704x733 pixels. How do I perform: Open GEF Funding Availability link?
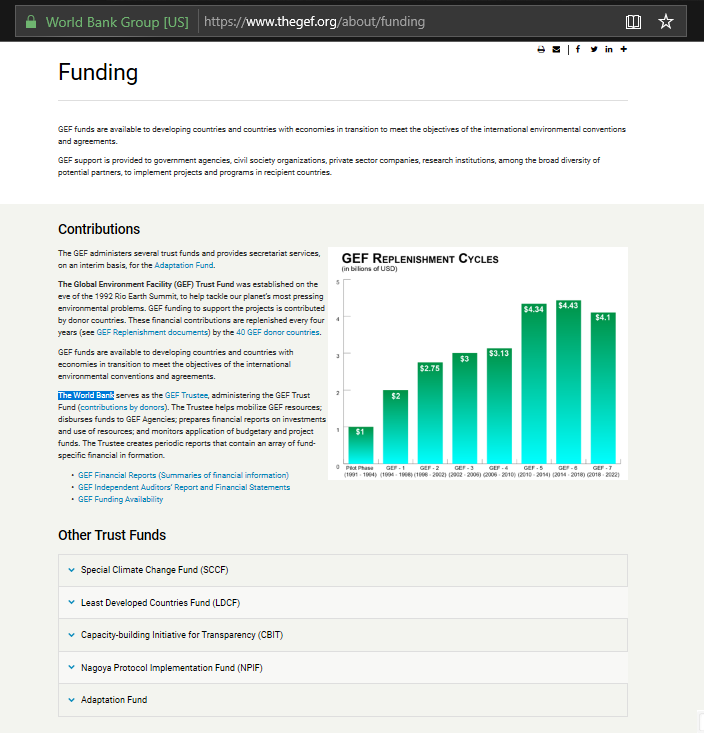pos(121,499)
